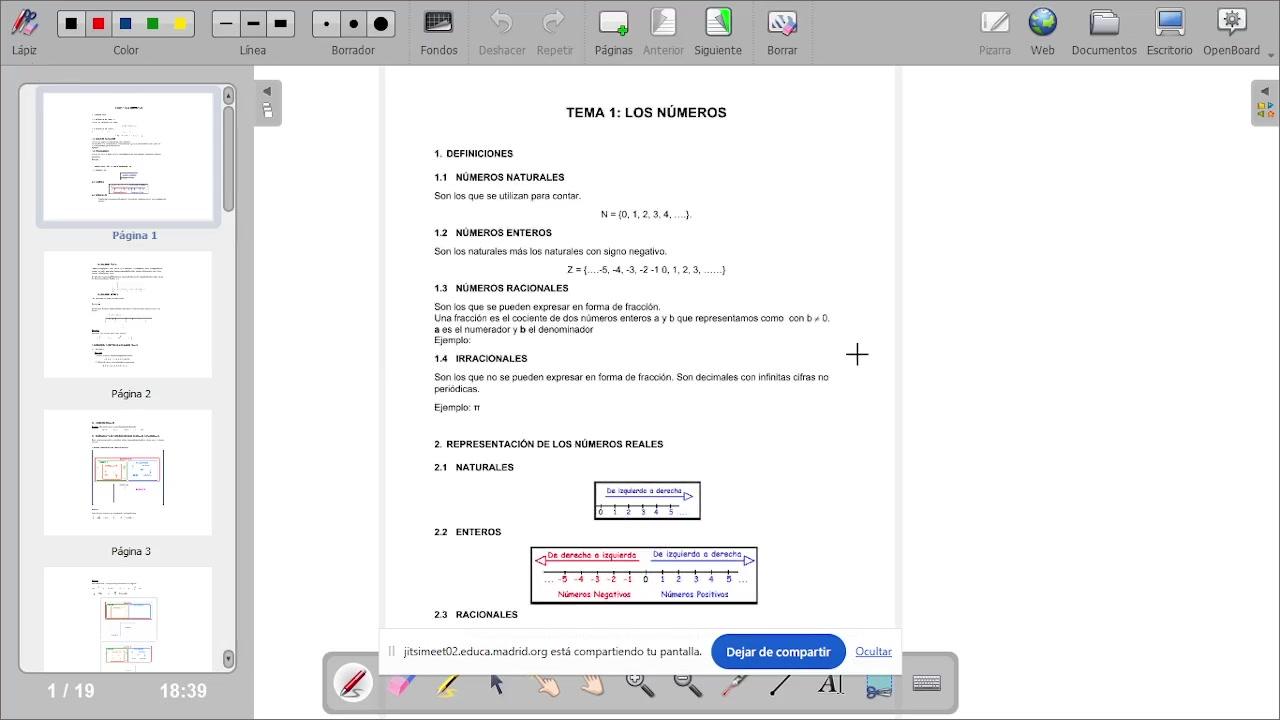Screen dimensions: 1280x720
Task: Open the Lápiz stylus palette button
Action: point(24,32)
